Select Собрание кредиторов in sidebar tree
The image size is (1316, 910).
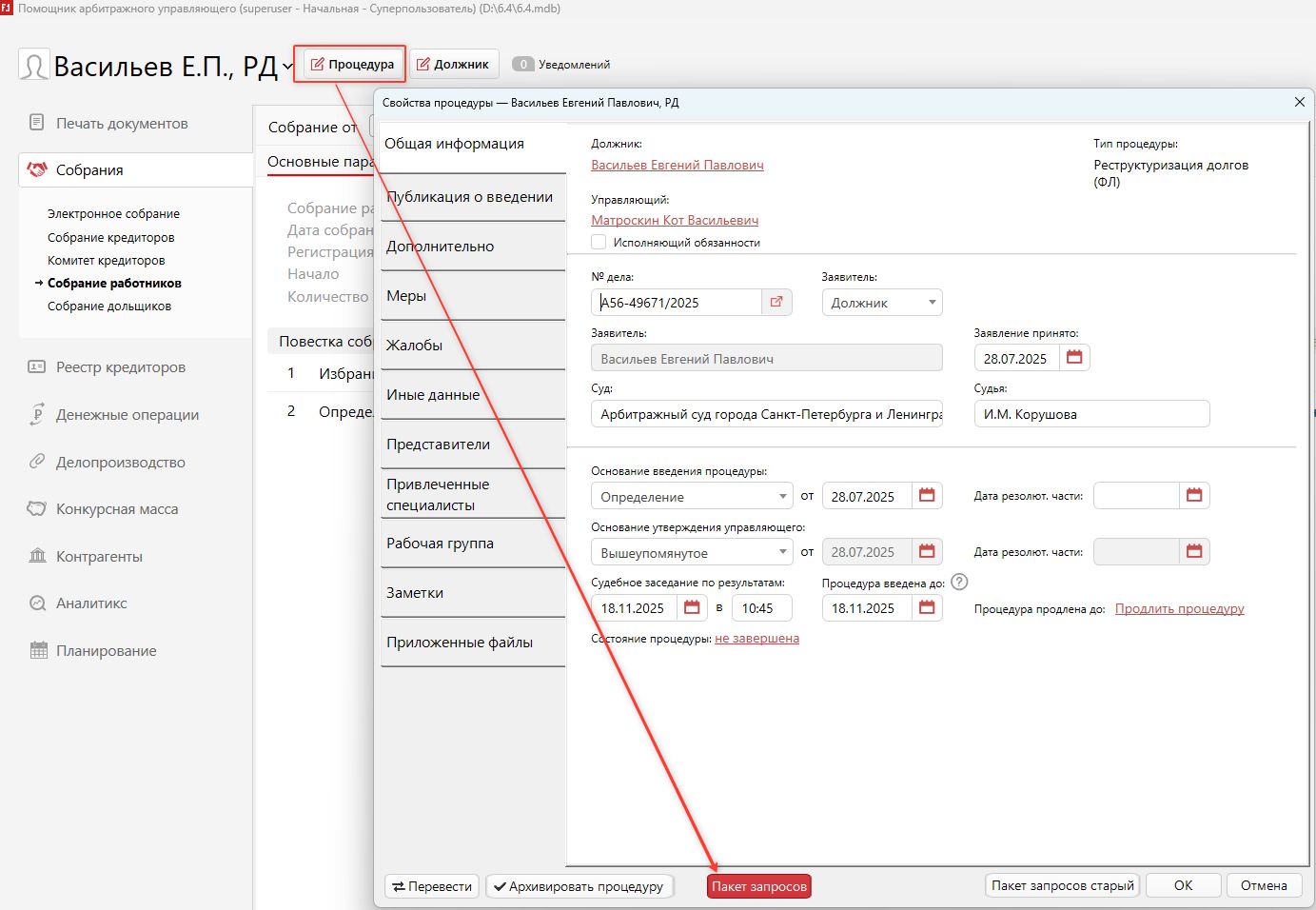pyautogui.click(x=111, y=237)
